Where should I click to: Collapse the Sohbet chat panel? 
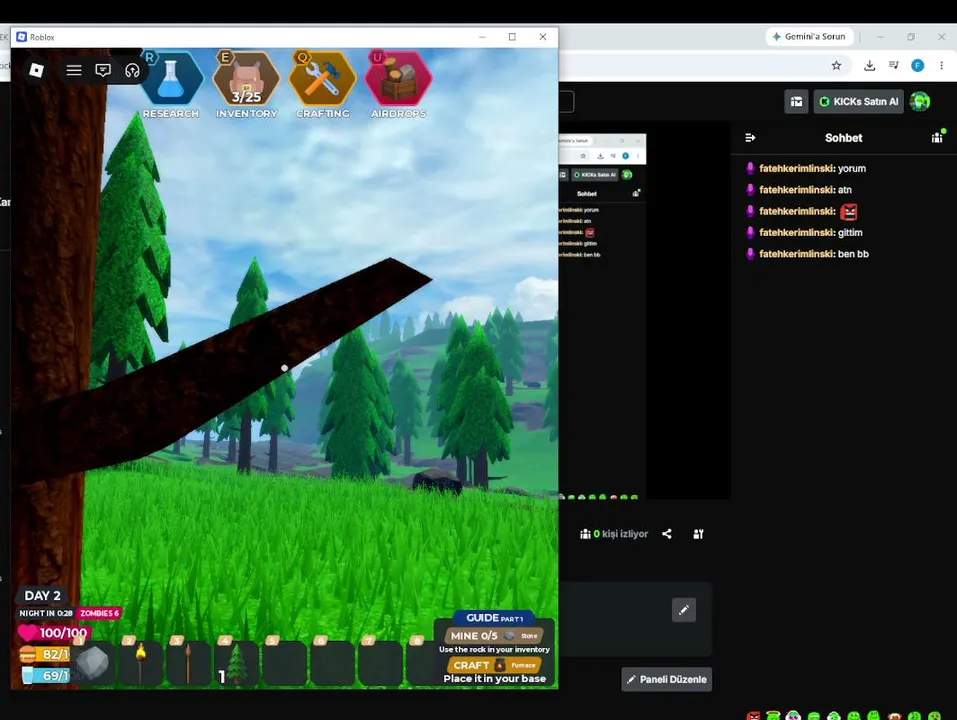coord(750,138)
